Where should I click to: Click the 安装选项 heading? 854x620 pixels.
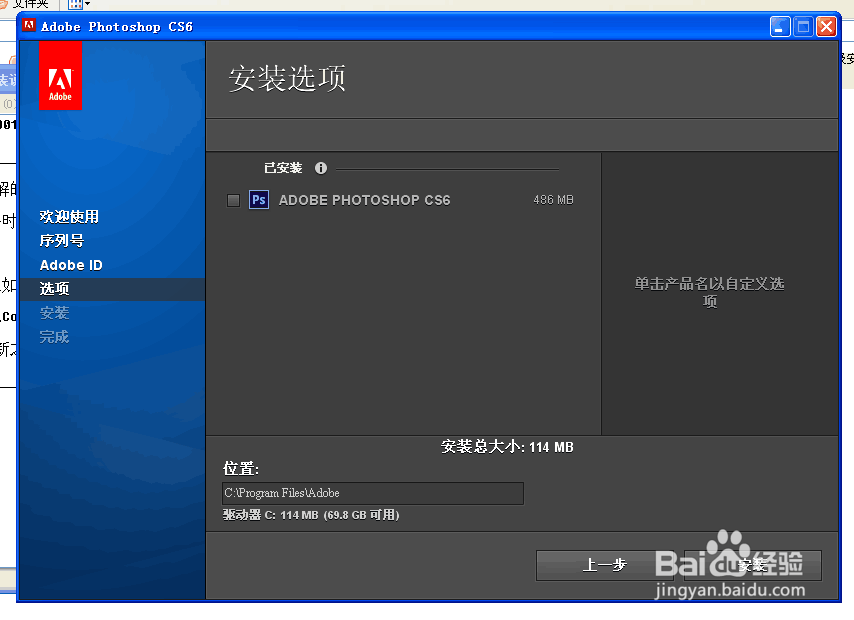(287, 78)
